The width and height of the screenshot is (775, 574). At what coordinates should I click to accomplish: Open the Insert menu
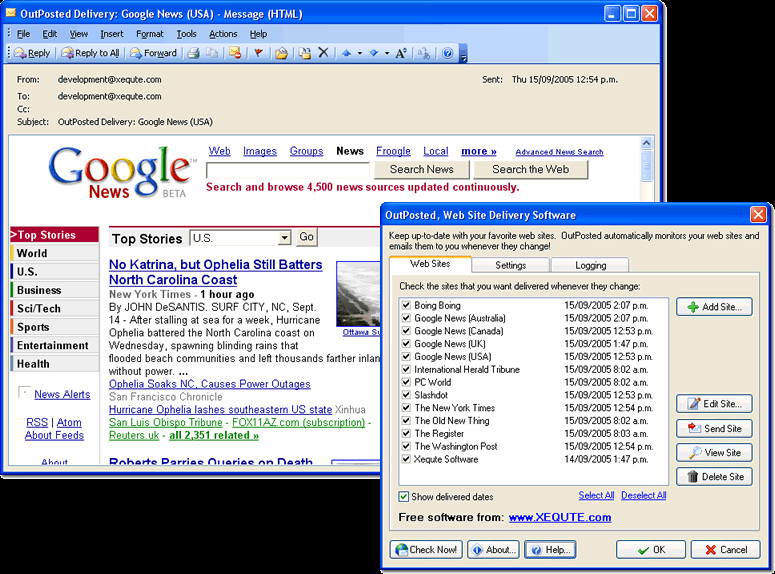click(112, 34)
